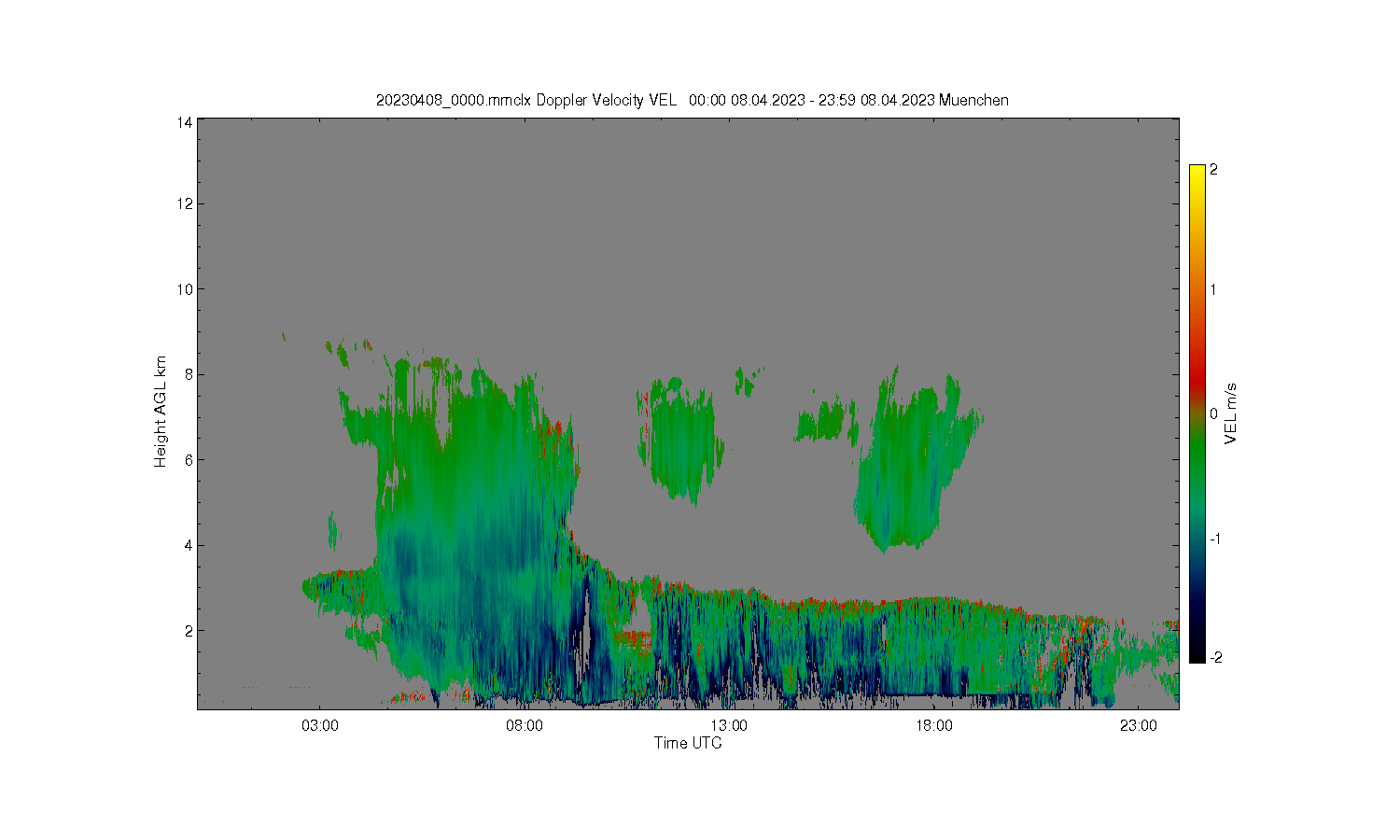Click the 2 km height tick label on y-axis
Screen dimensions: 1400x840
pyautogui.click(x=189, y=631)
